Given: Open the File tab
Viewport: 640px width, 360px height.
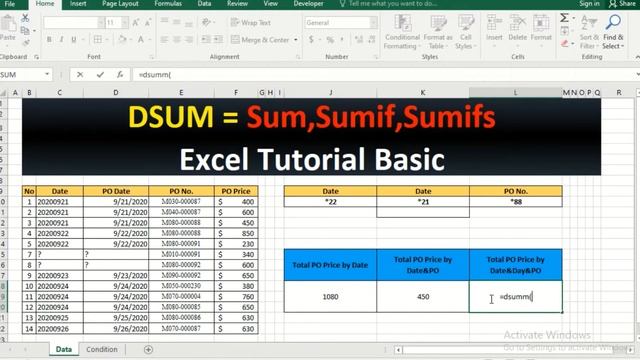Looking at the screenshot, I should pyautogui.click(x=9, y=4).
